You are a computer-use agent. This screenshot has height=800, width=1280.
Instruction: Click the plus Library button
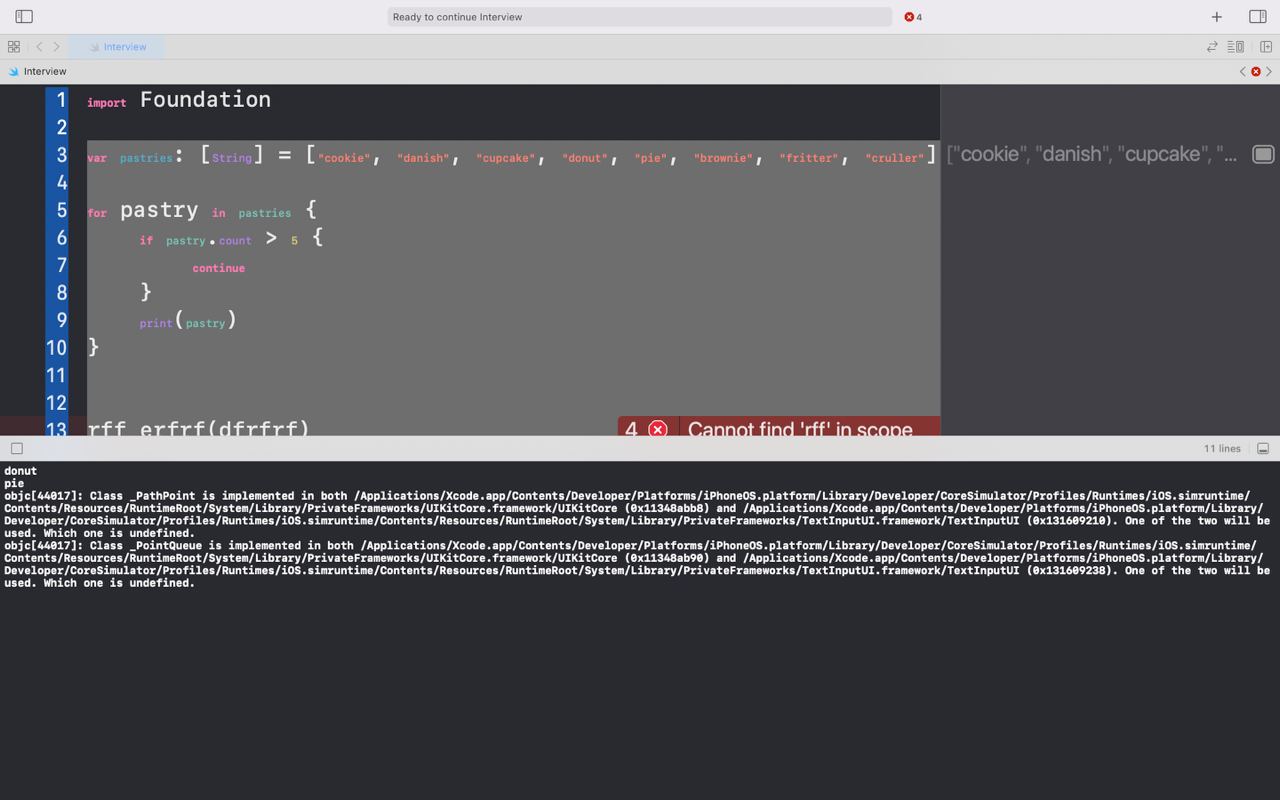pyautogui.click(x=1216, y=16)
